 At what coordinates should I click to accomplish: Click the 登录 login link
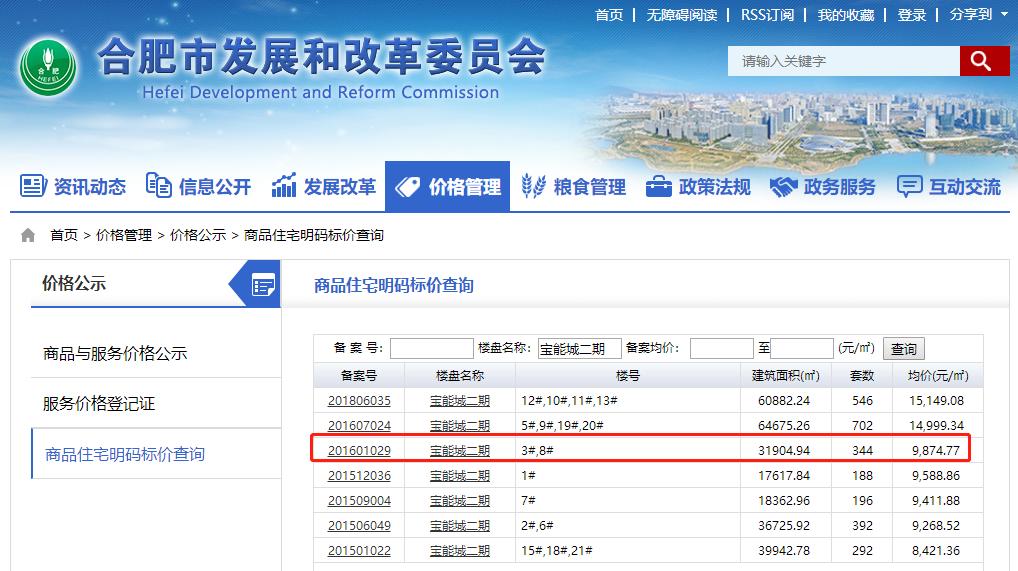click(912, 15)
